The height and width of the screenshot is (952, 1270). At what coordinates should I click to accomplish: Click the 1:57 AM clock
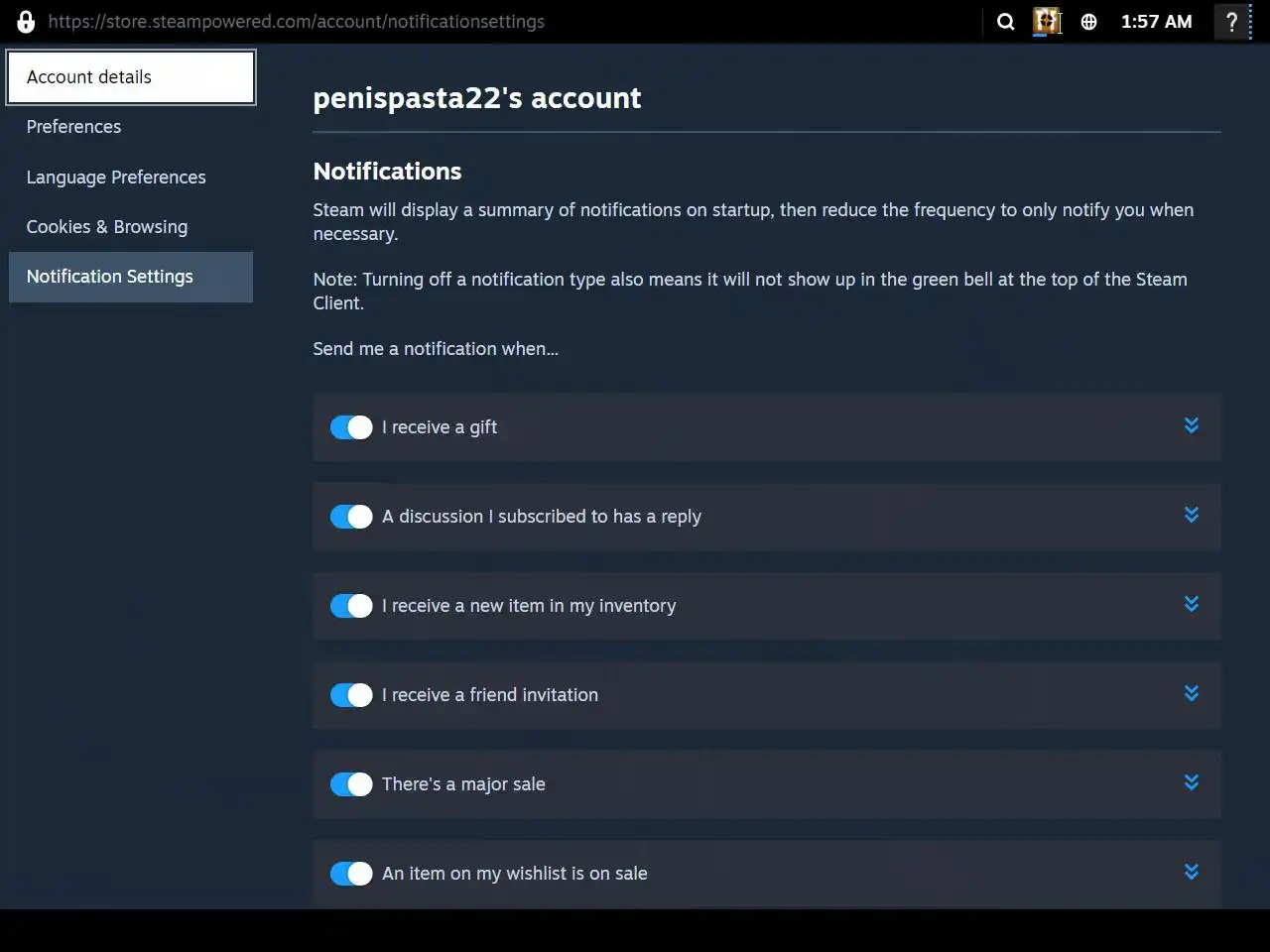[x=1156, y=22]
